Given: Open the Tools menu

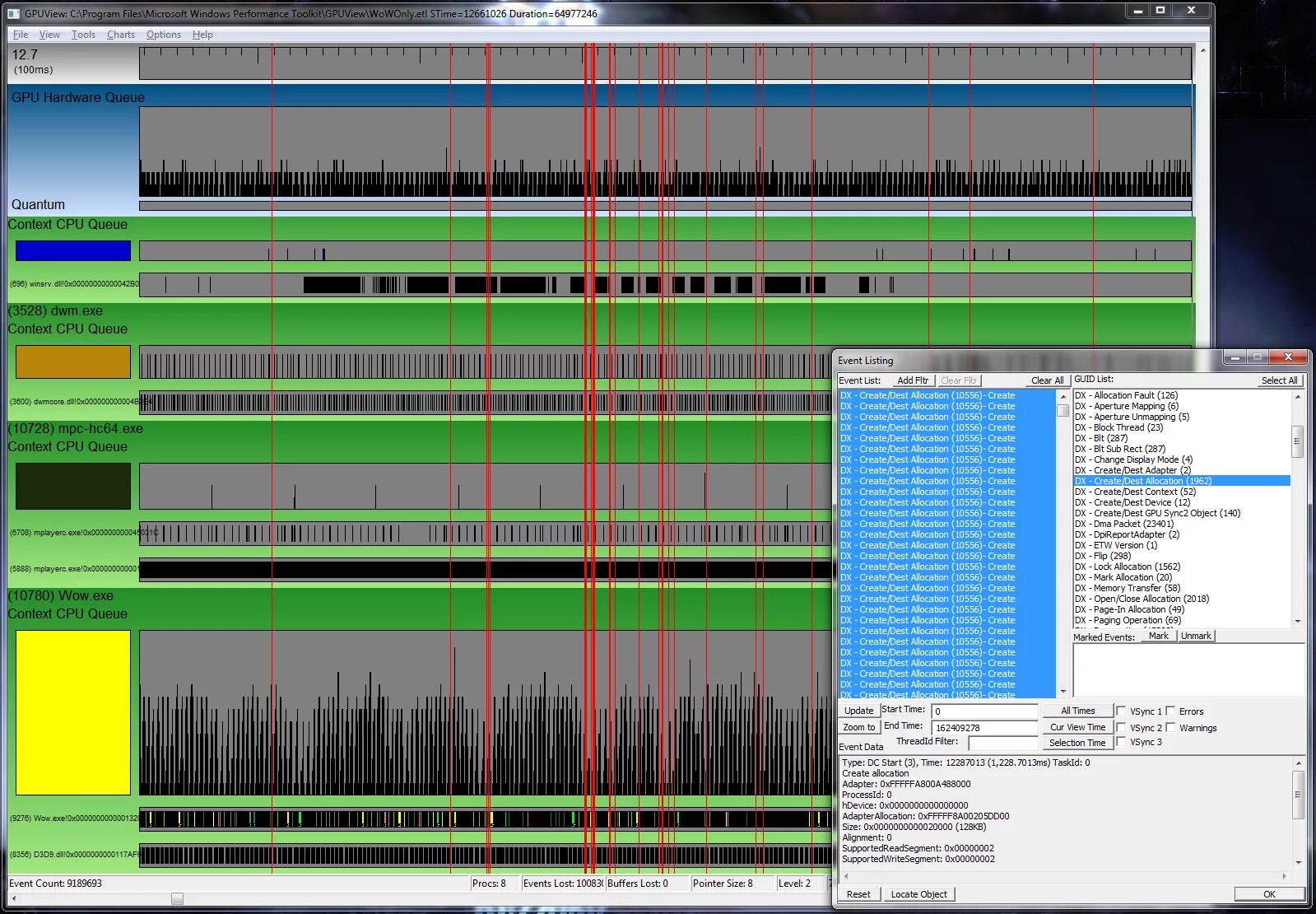Looking at the screenshot, I should click(x=83, y=35).
